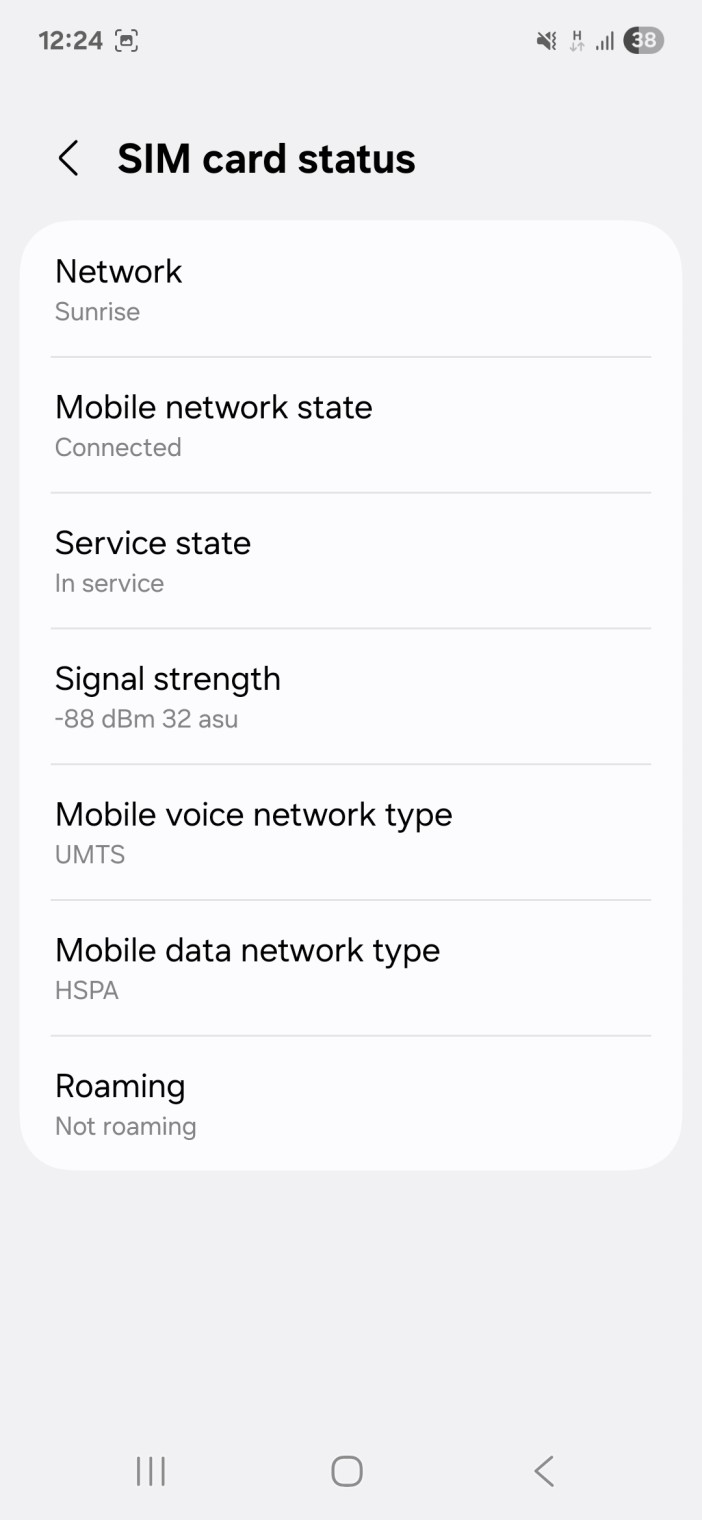
Task: Tap the signal strength bars icon
Action: 604,41
